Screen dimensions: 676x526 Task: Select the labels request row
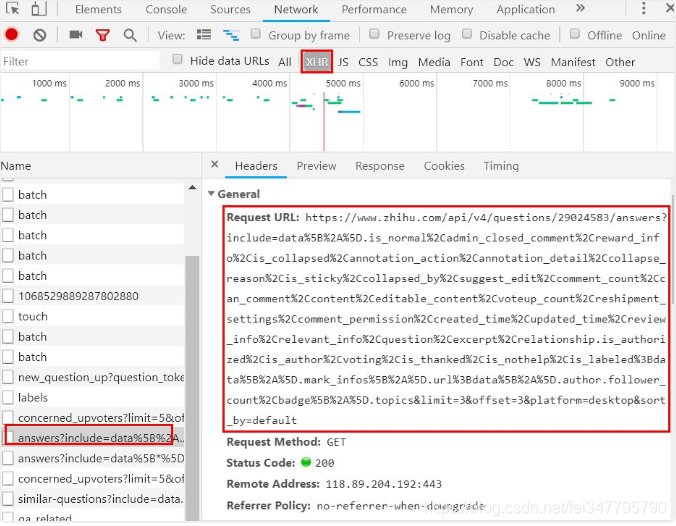[x=93, y=398]
